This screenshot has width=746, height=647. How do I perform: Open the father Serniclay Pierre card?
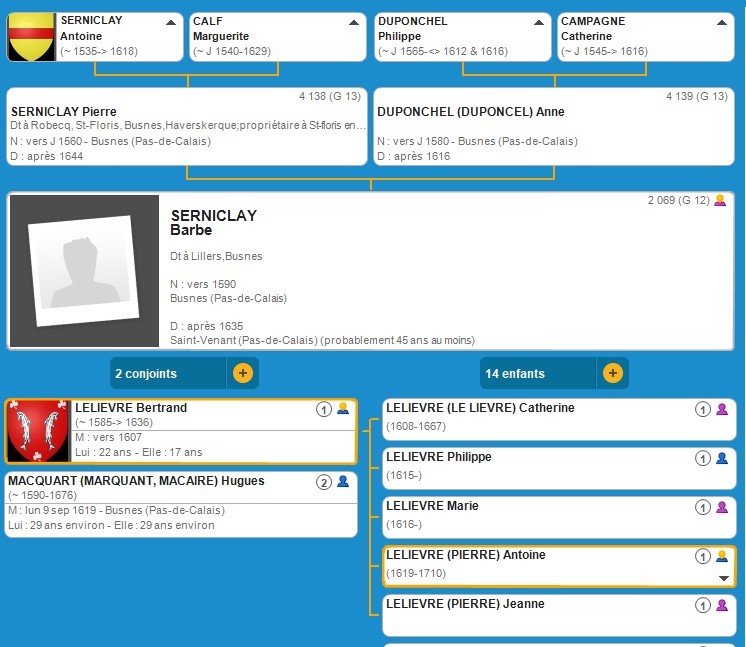click(x=188, y=127)
